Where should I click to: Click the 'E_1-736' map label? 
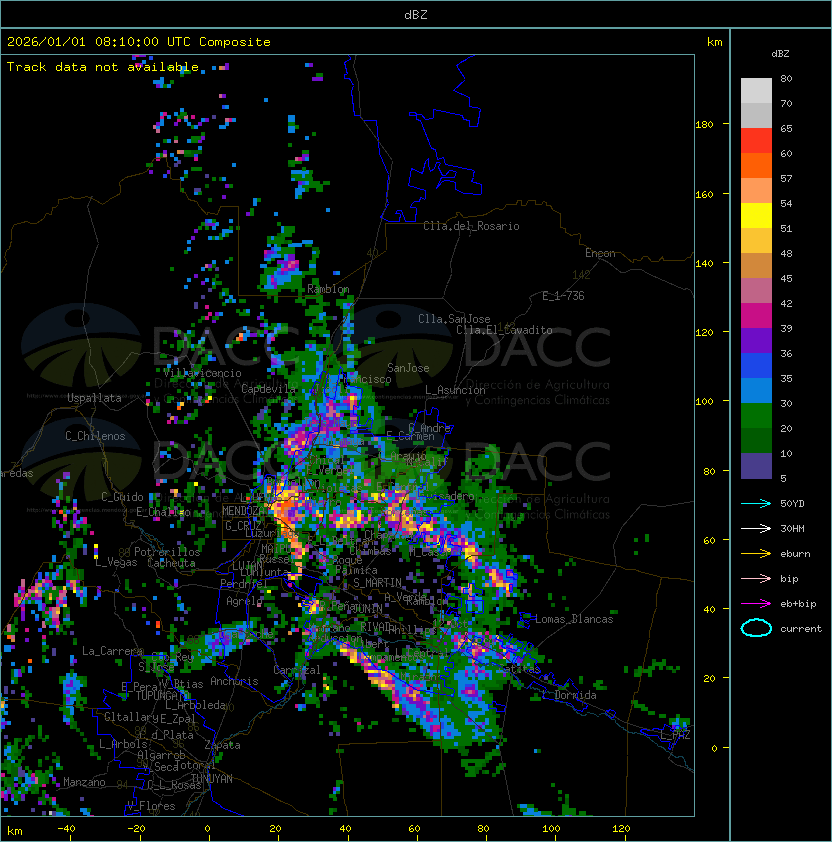pyautogui.click(x=563, y=296)
